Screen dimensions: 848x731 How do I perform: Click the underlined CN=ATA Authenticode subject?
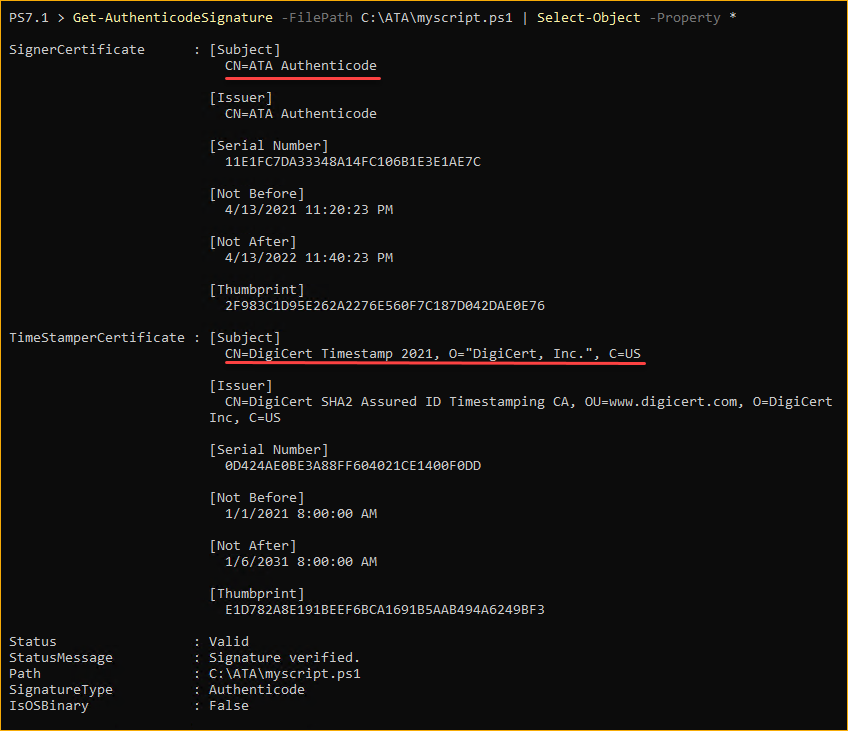[x=301, y=65]
